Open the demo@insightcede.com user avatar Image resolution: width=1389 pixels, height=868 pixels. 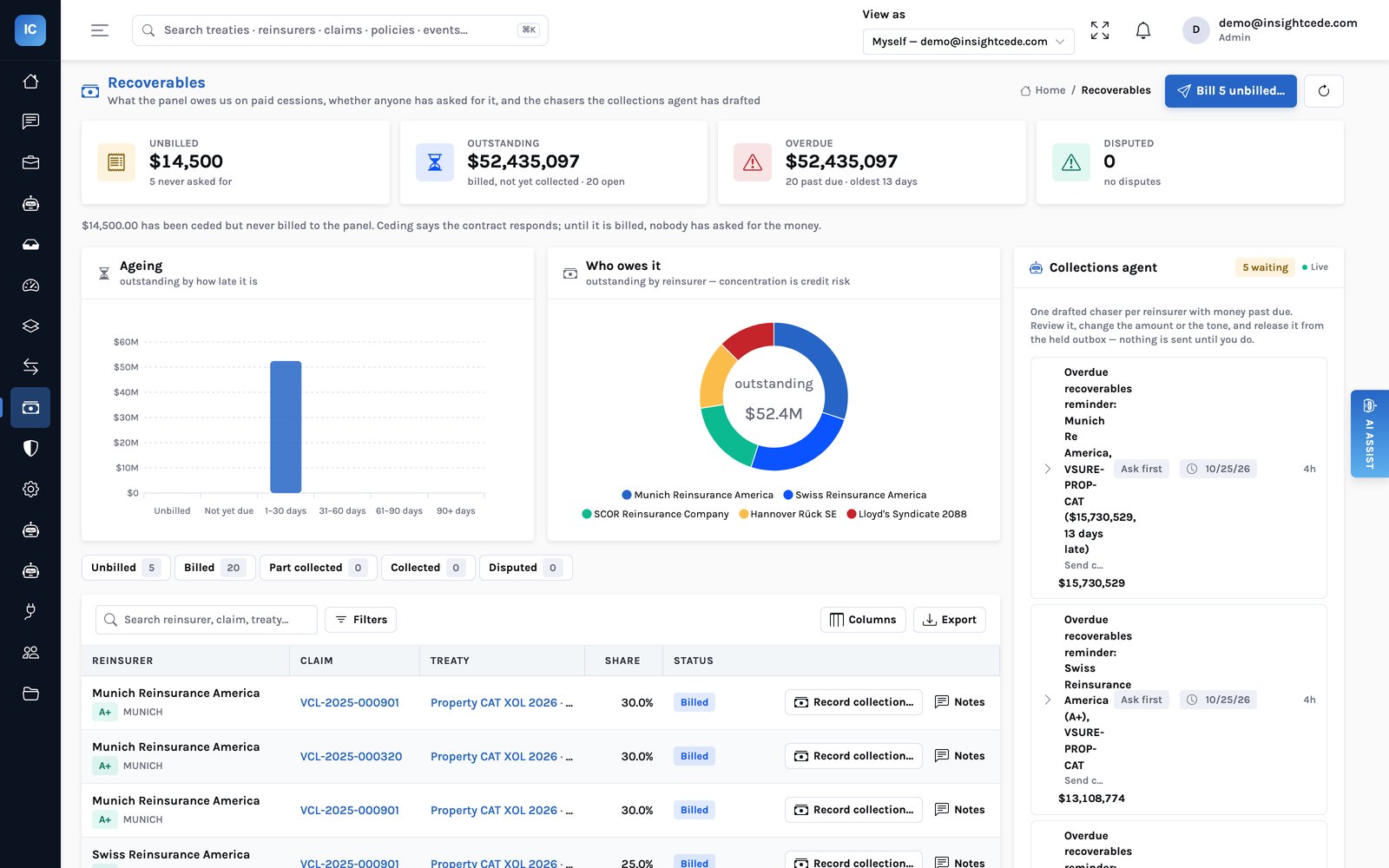(1195, 30)
